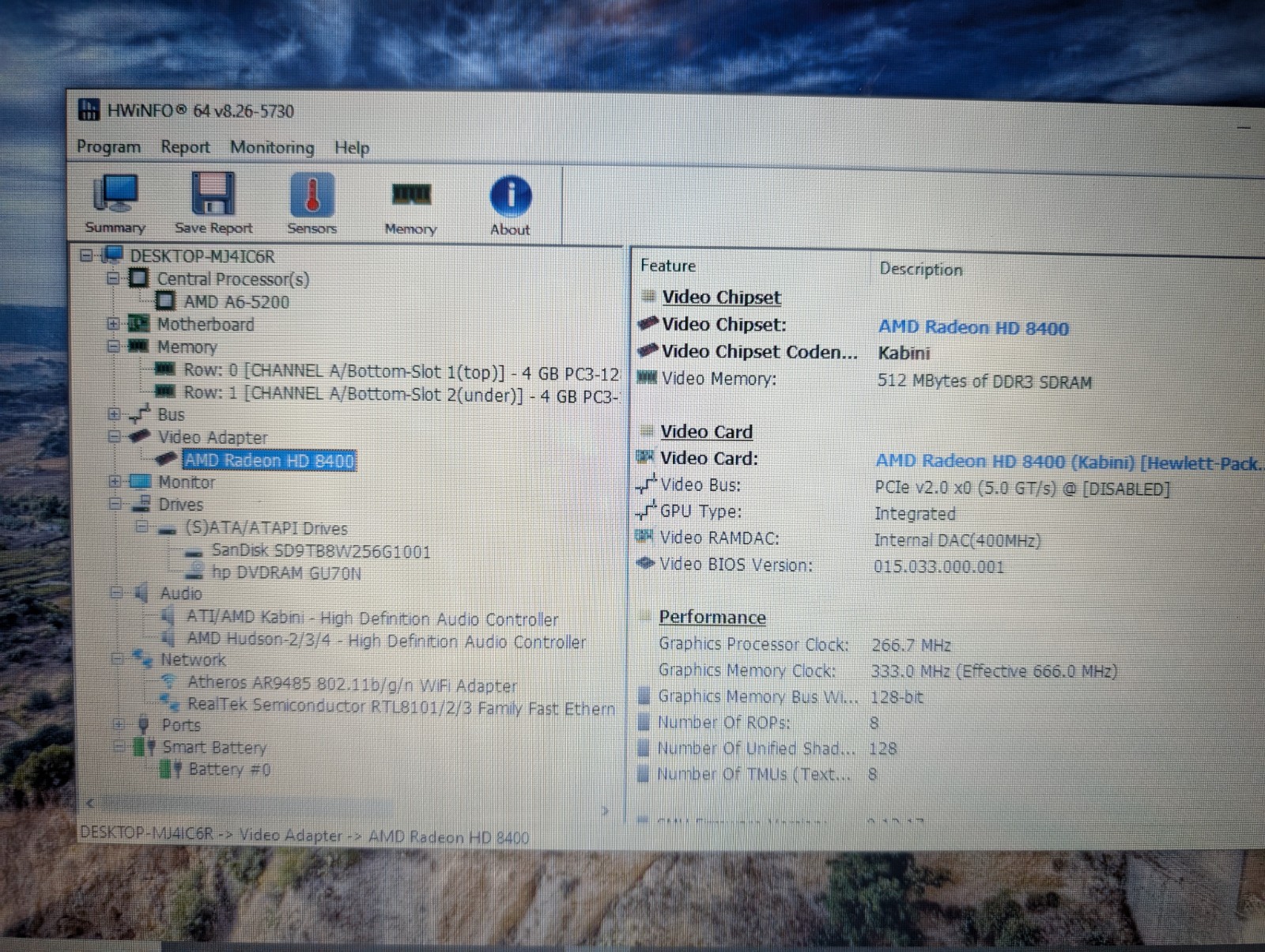Click the Central Processor(s) chip icon
This screenshot has width=1265, height=952.
[138, 278]
